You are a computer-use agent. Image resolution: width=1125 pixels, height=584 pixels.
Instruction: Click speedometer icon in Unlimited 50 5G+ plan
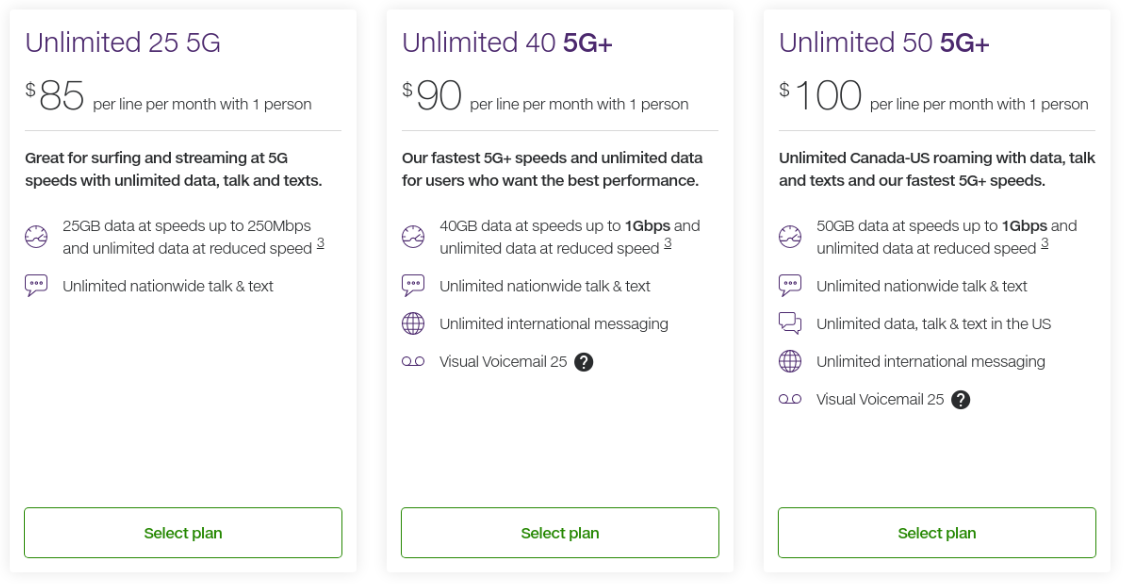coord(790,237)
